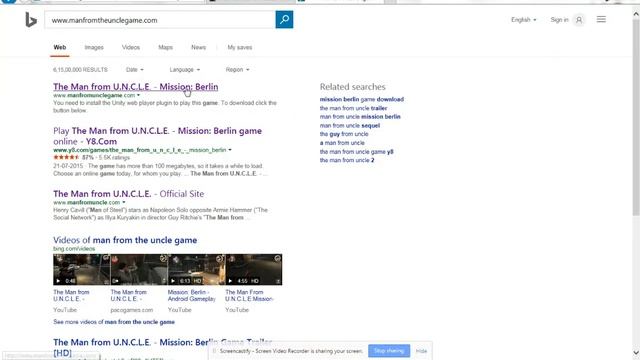Click related search the man from uncle 2
Image resolution: width=640 pixels, height=360 pixels.
[x=347, y=160]
